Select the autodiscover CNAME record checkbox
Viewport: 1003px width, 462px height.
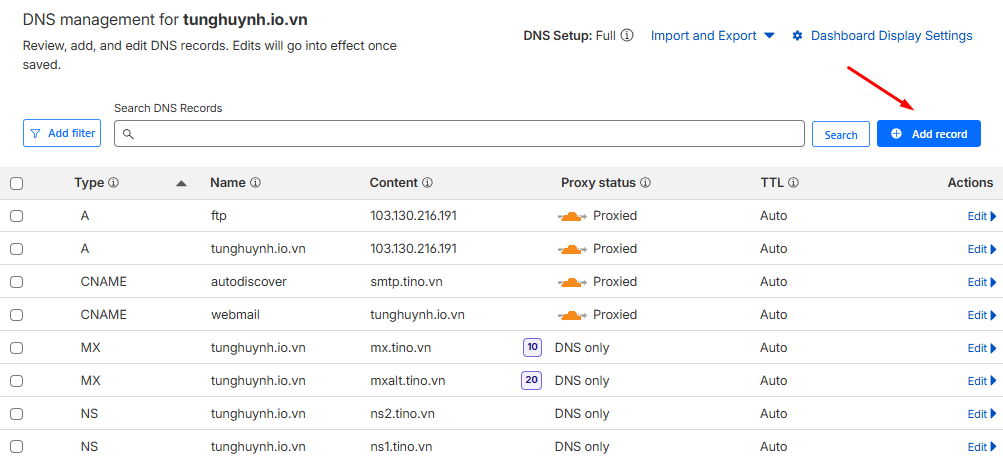tap(16, 282)
